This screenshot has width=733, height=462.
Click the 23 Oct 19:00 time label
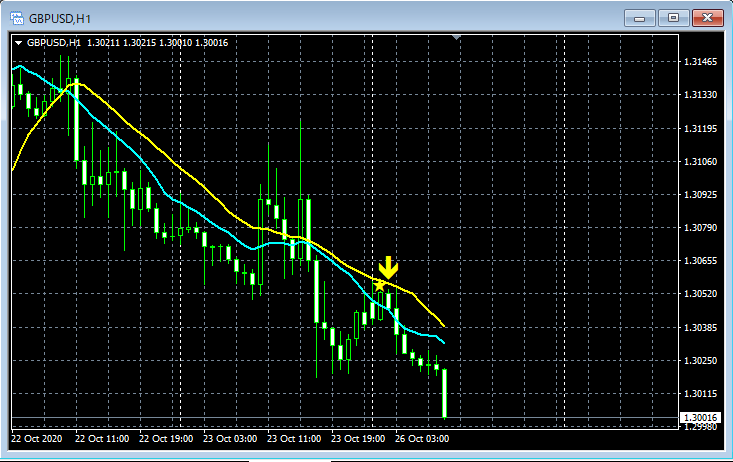(x=358, y=439)
